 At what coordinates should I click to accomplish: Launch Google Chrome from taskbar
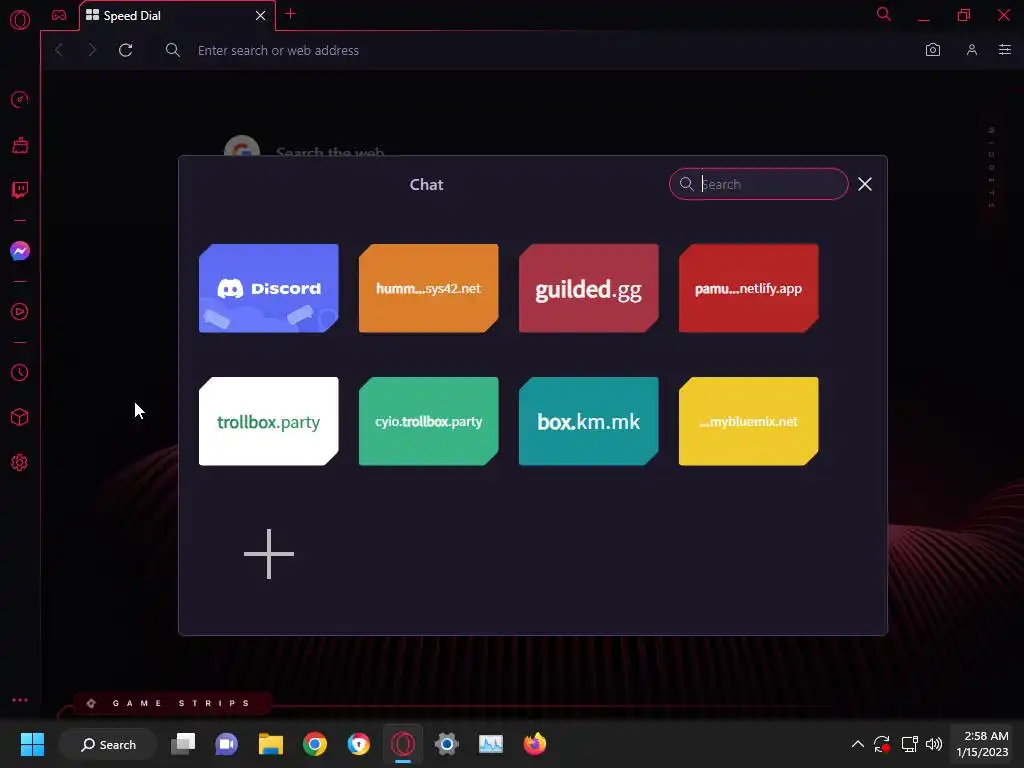(x=315, y=744)
